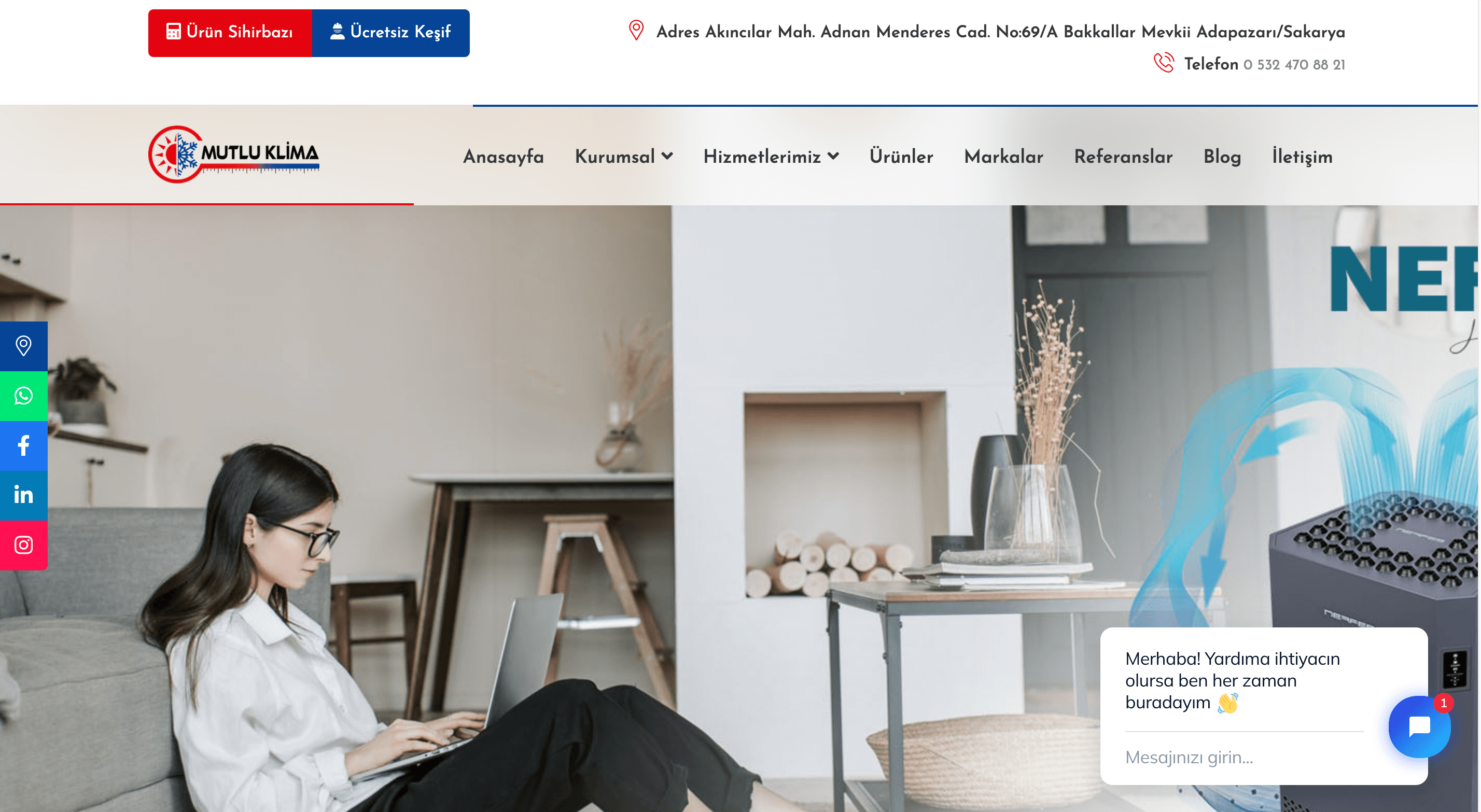This screenshot has height=812, width=1481.
Task: Click the Mutlu Klima logo
Action: [234, 154]
